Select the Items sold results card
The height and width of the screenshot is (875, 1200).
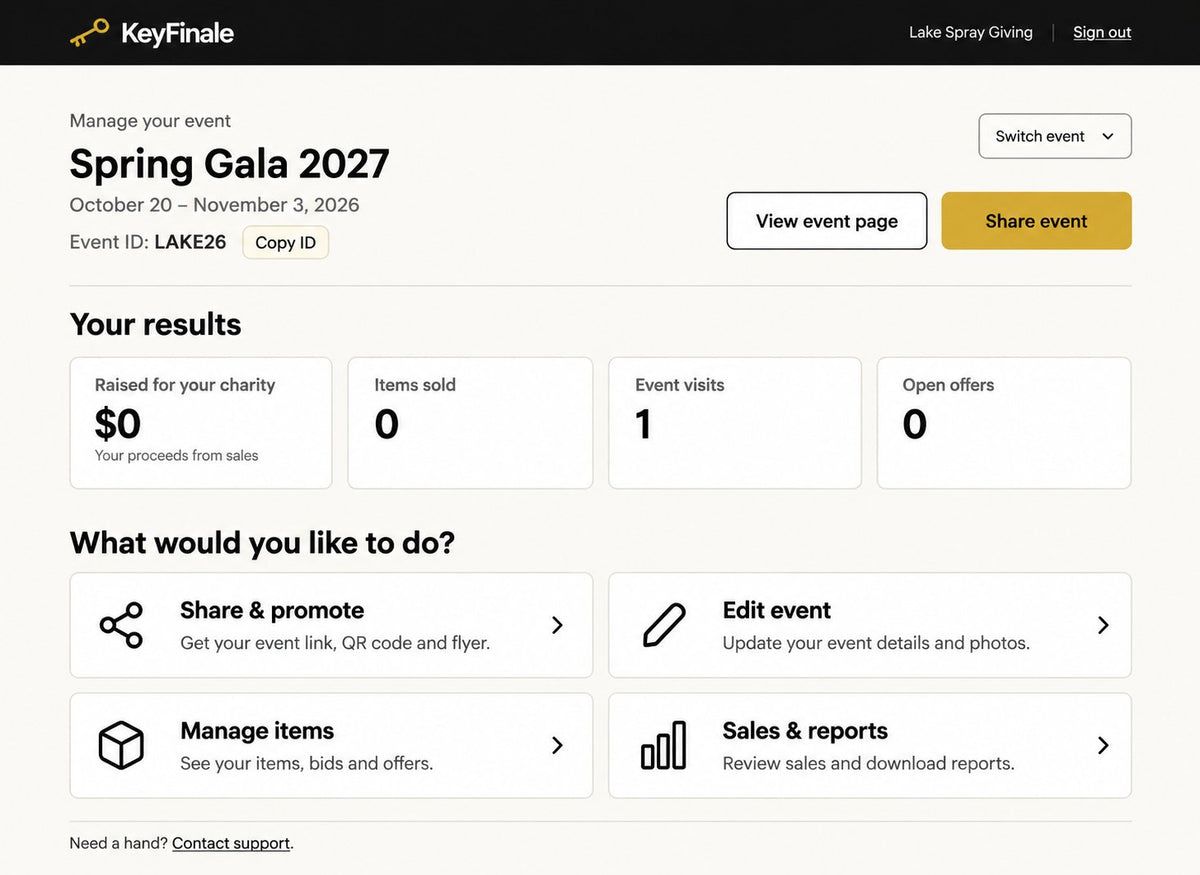(470, 423)
